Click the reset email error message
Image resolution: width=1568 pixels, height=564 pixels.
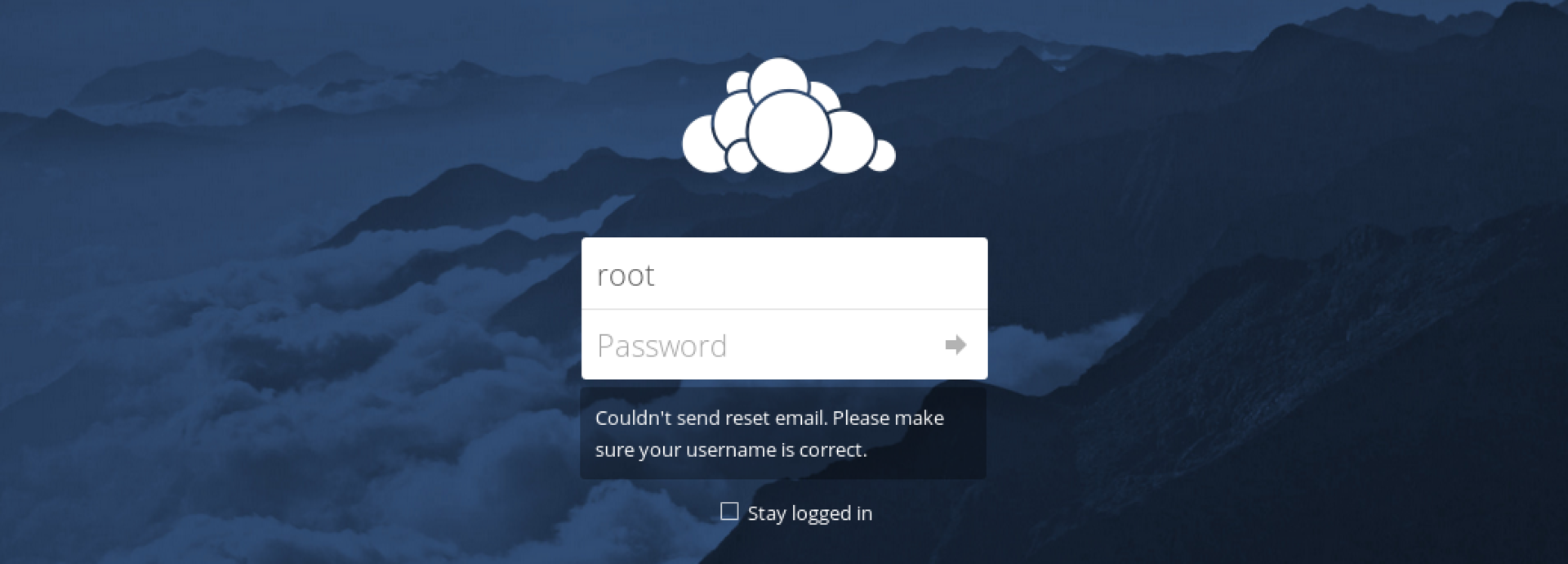(783, 433)
